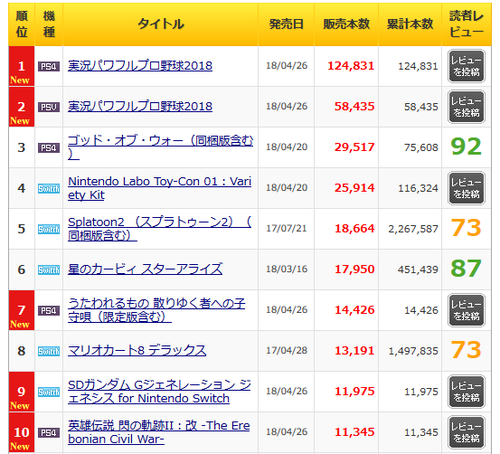This screenshot has width=500, height=454.
Task: Open うたわれるもの 散りゆく者への子守唄 link
Action: (157, 310)
